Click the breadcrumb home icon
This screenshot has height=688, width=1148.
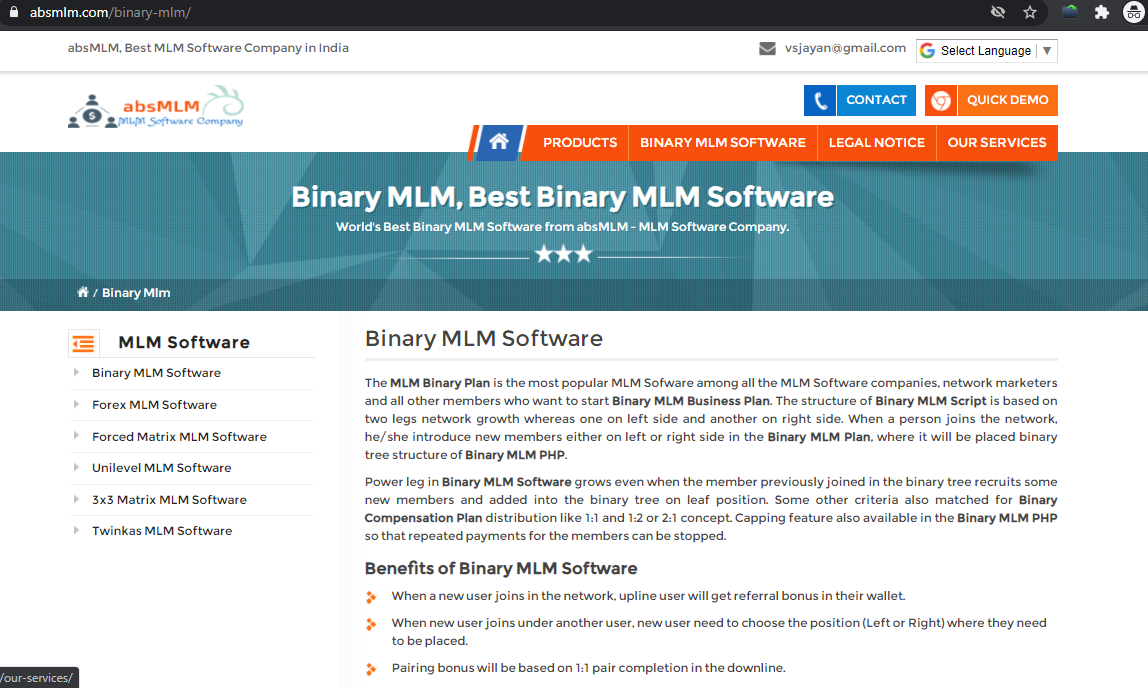[x=83, y=291]
